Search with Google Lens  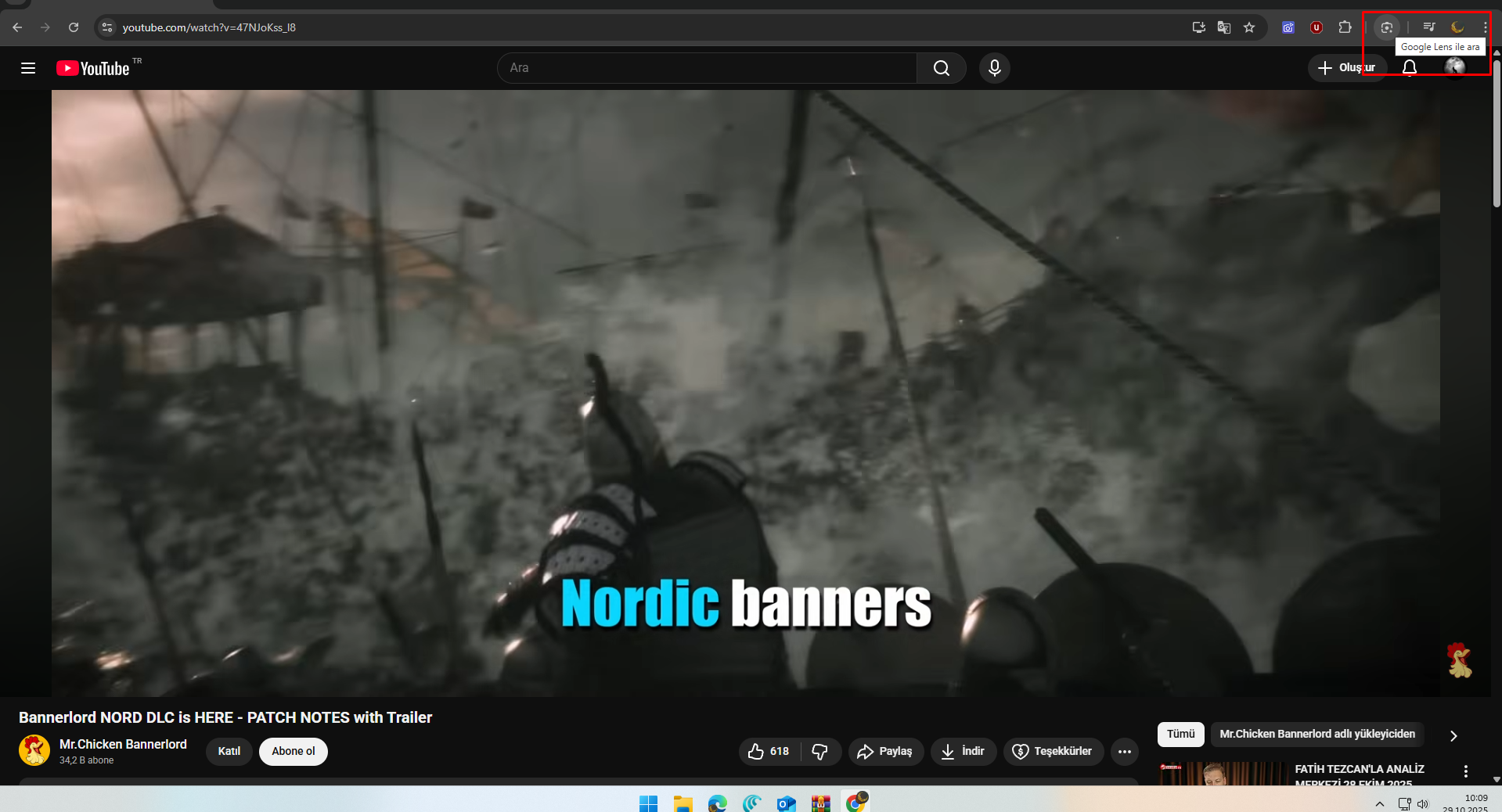pos(1386,27)
